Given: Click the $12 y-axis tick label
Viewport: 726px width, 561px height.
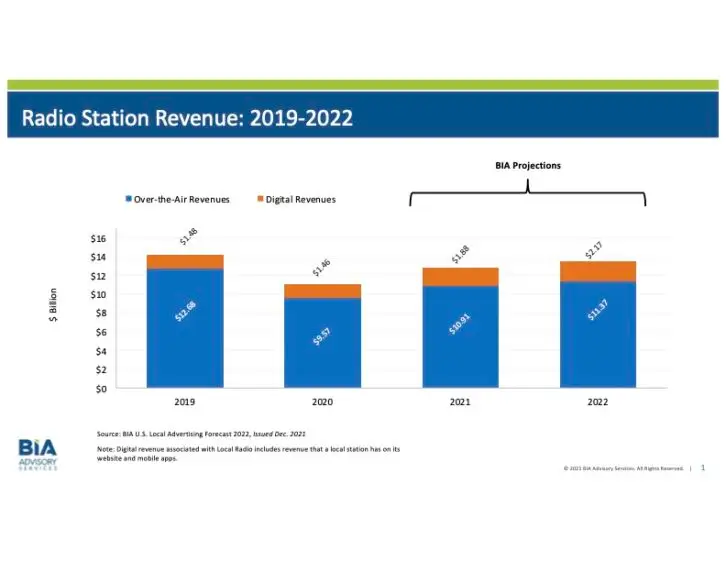Looking at the screenshot, I should [98, 276].
